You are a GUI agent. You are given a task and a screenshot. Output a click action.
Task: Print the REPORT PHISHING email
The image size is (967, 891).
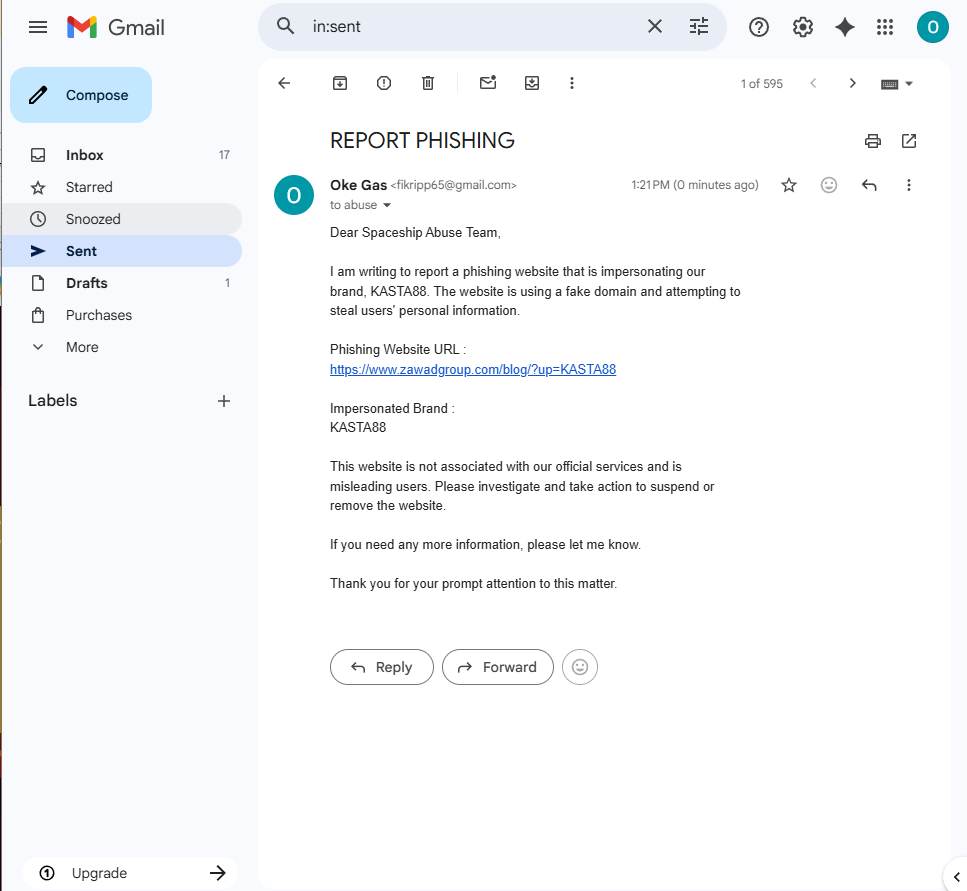pyautogui.click(x=873, y=141)
